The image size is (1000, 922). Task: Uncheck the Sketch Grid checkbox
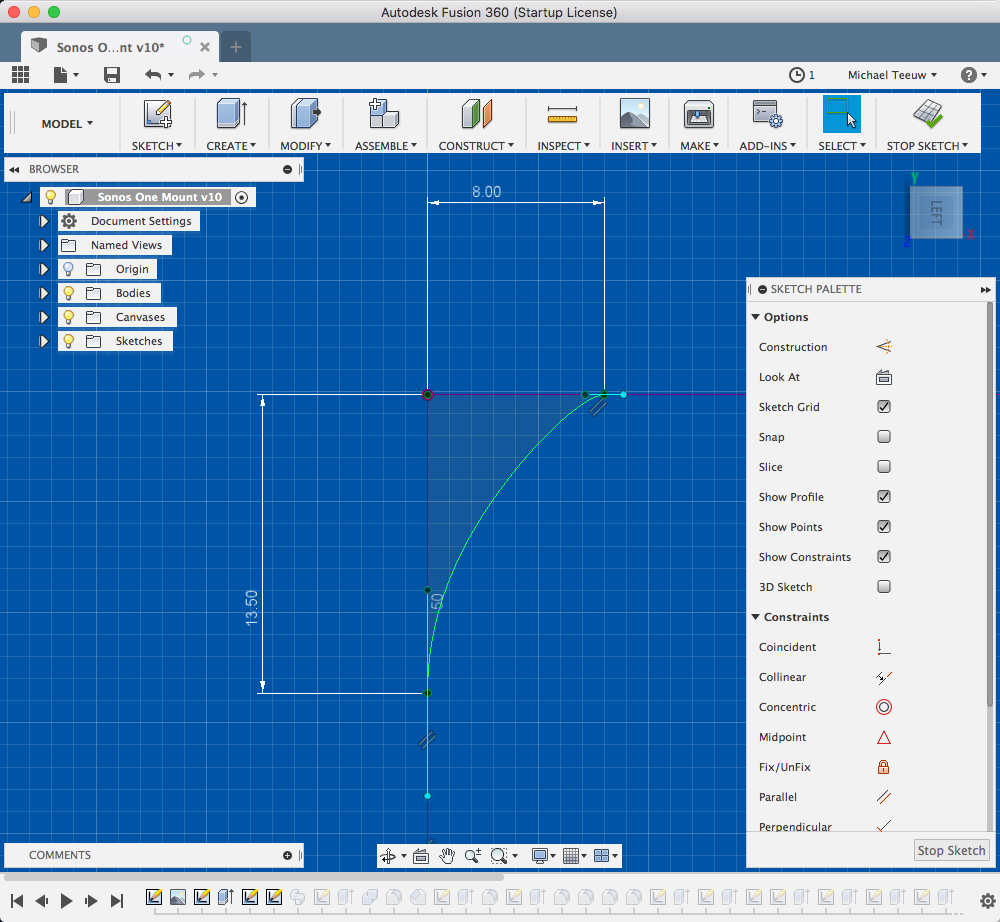[x=883, y=407]
